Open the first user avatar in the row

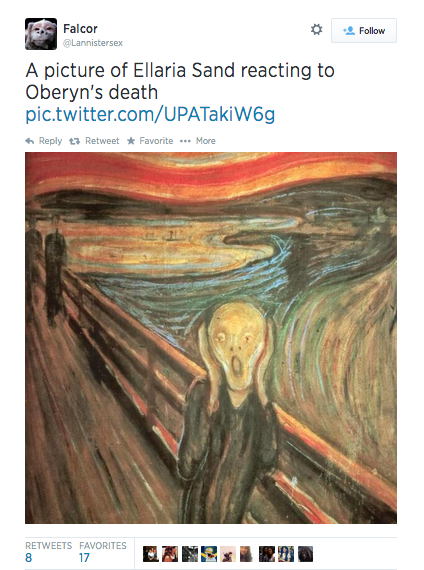[151, 554]
